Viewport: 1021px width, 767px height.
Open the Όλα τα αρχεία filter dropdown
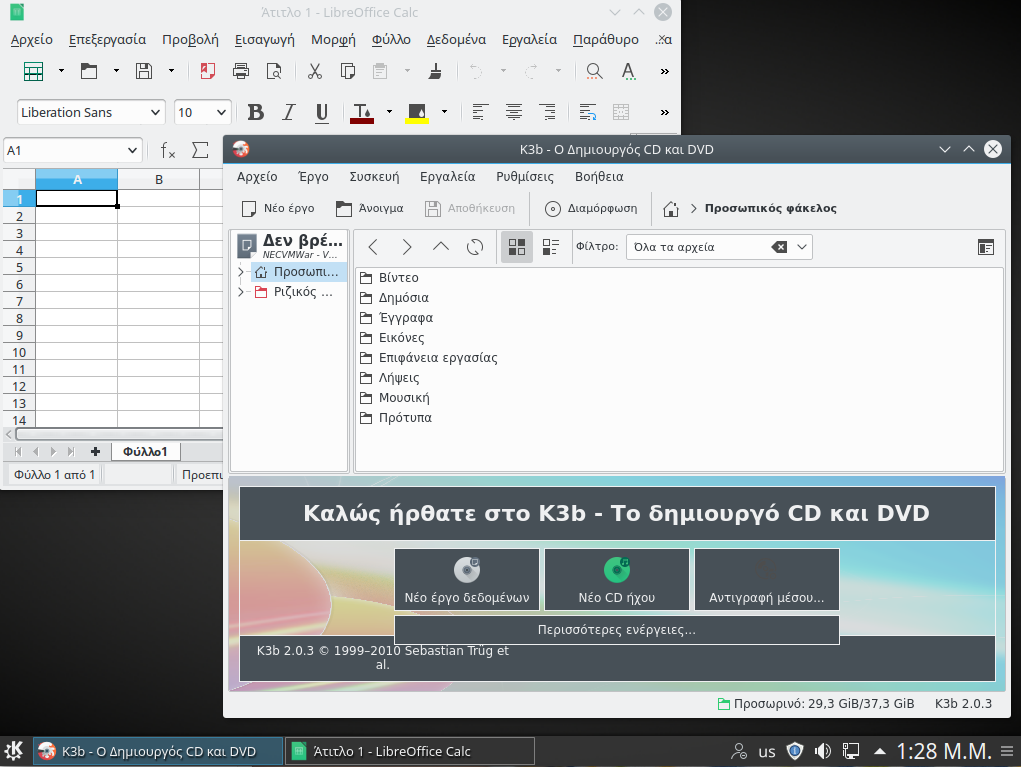[x=802, y=247]
